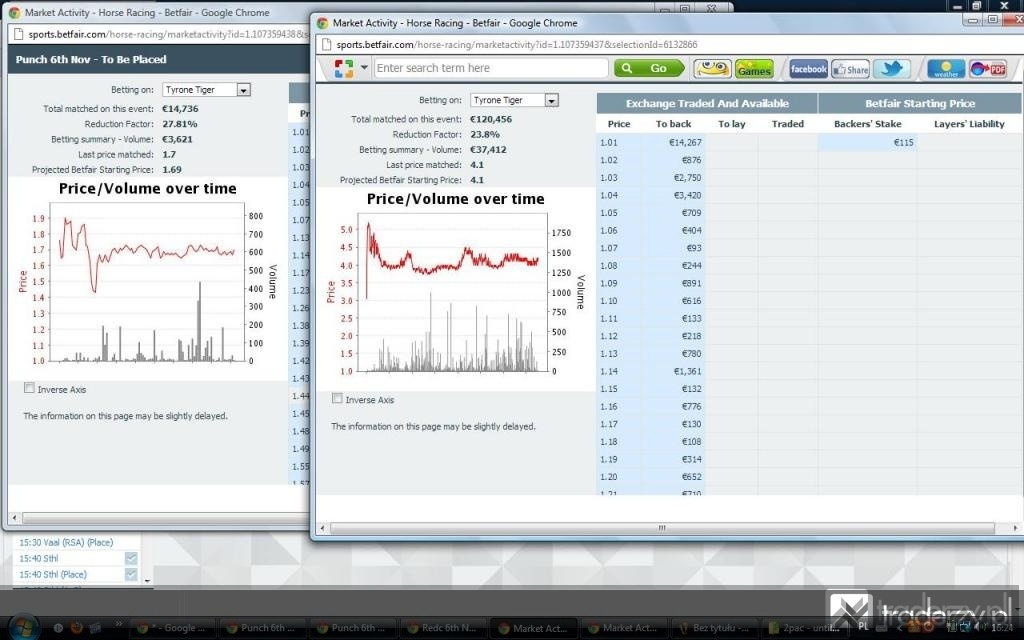Click the 1.20 price cell in front window
The height and width of the screenshot is (640, 1024).
pos(618,477)
